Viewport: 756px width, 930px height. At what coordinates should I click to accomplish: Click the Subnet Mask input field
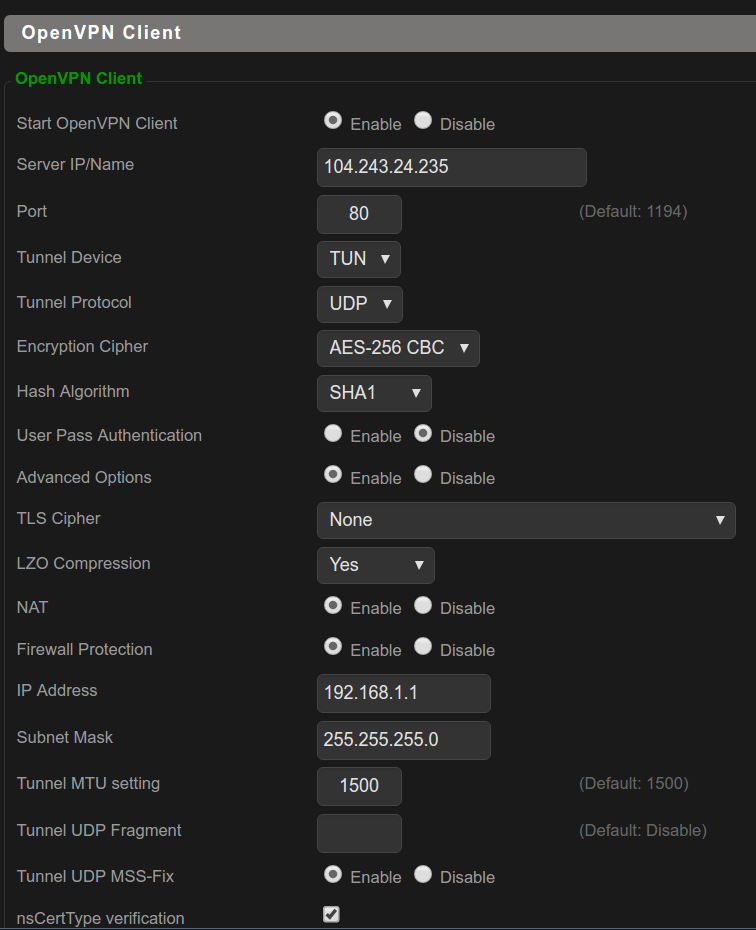404,740
